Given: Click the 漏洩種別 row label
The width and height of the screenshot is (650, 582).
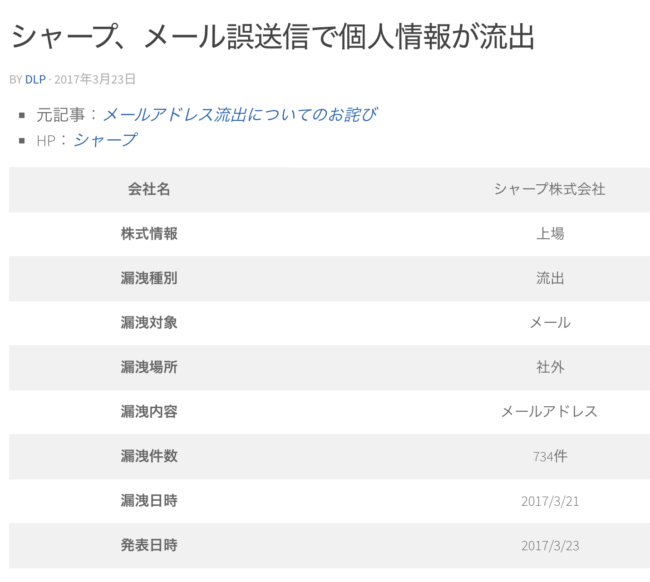Looking at the screenshot, I should click(x=149, y=278).
